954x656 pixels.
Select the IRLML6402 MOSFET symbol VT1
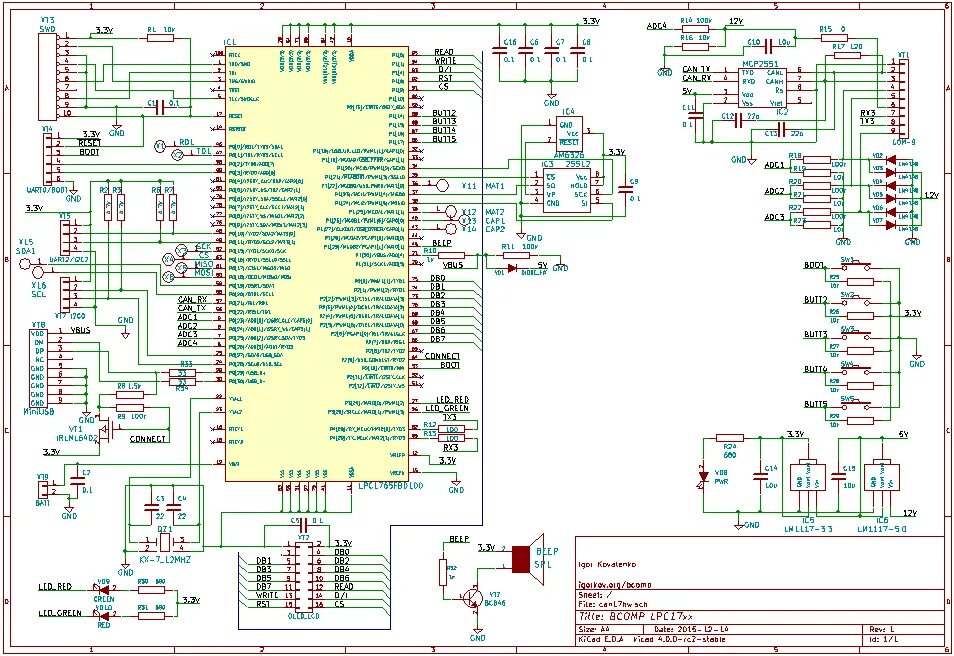coord(105,430)
